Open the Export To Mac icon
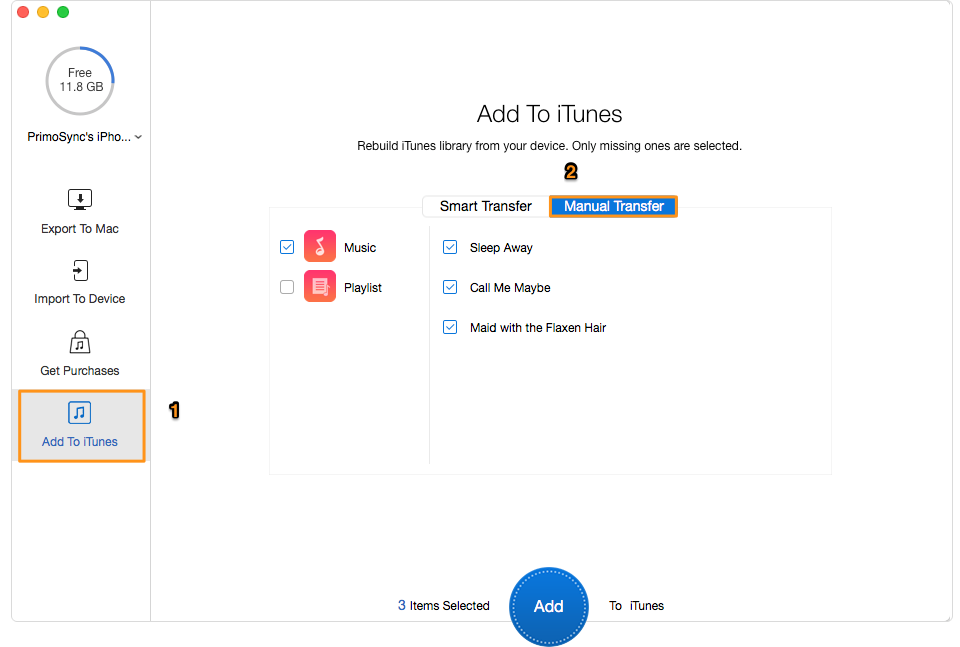 click(x=80, y=200)
